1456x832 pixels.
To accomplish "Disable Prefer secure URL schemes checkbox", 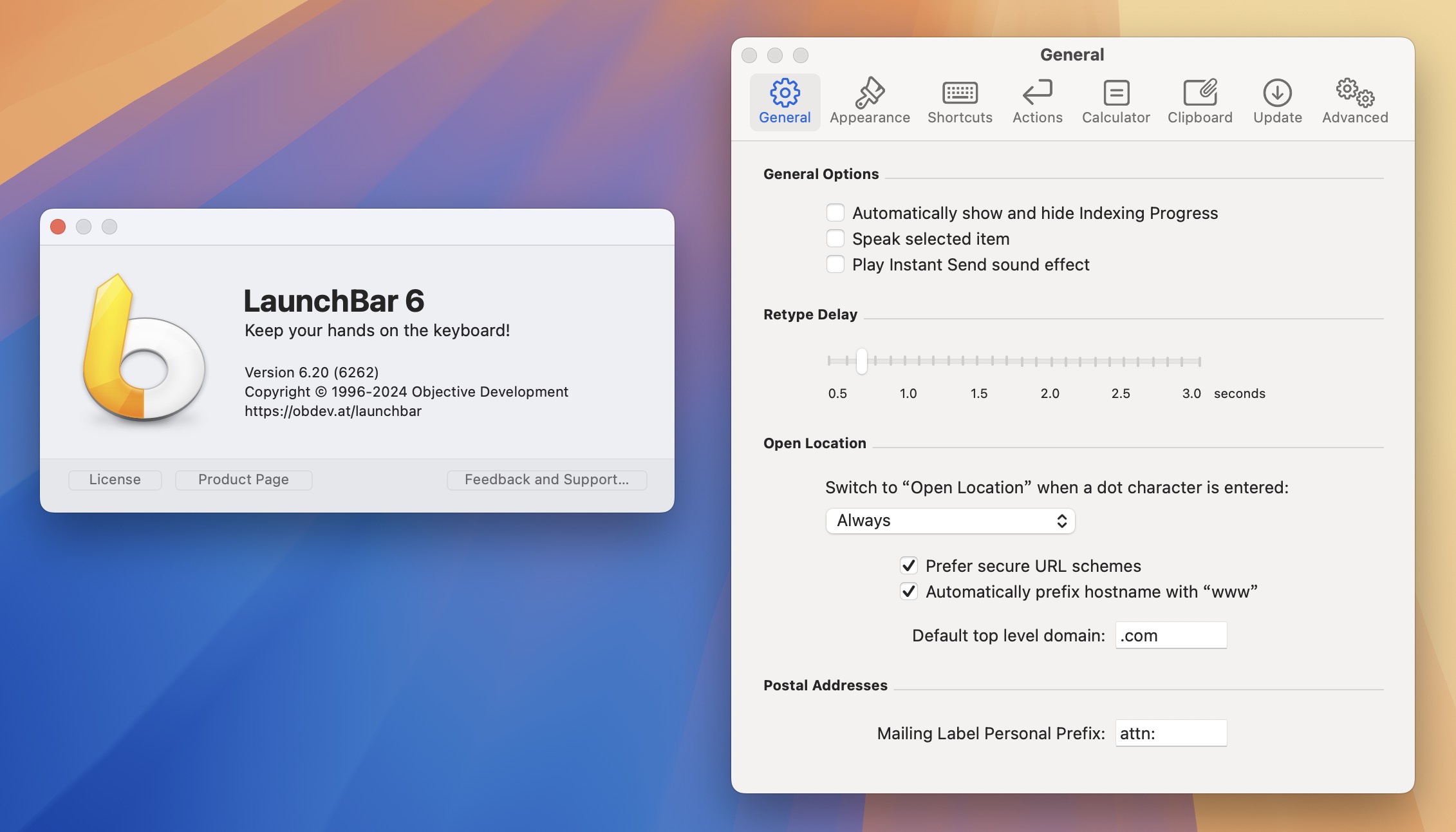I will [x=907, y=565].
